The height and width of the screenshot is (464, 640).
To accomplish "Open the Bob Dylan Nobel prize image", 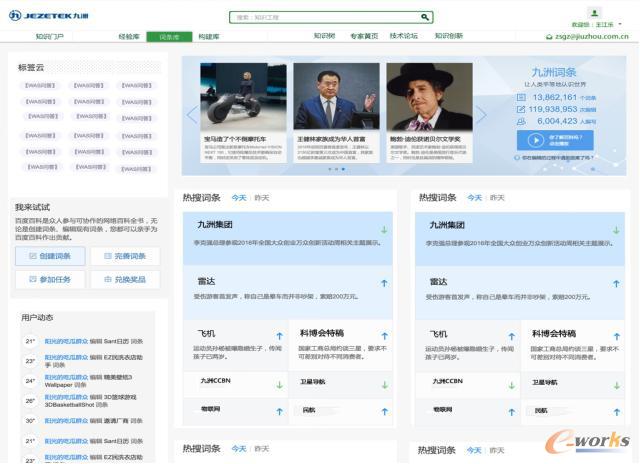I will click(429, 97).
